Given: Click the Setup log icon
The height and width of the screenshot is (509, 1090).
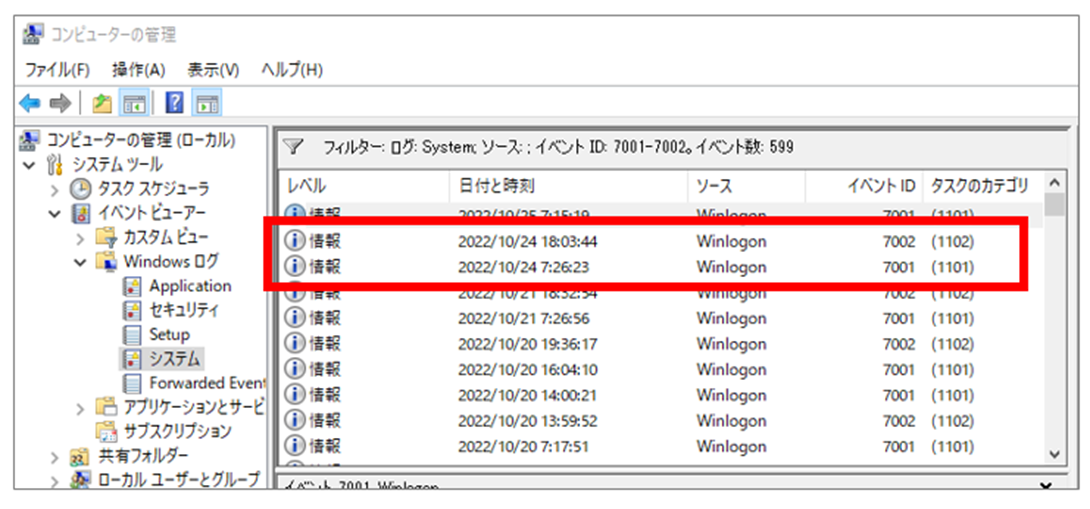Looking at the screenshot, I should [x=131, y=334].
